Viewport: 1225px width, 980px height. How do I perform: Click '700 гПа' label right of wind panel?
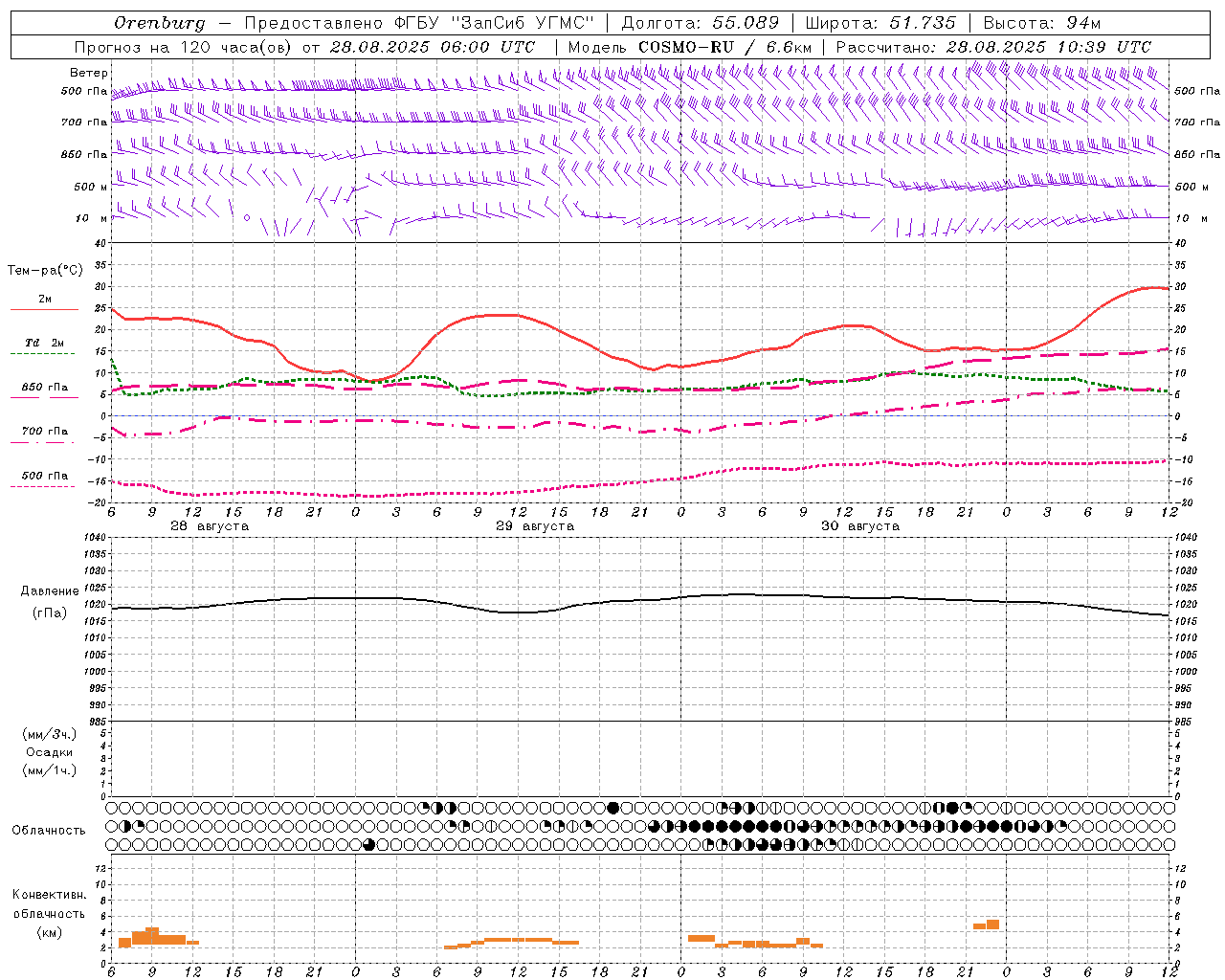(x=1197, y=122)
